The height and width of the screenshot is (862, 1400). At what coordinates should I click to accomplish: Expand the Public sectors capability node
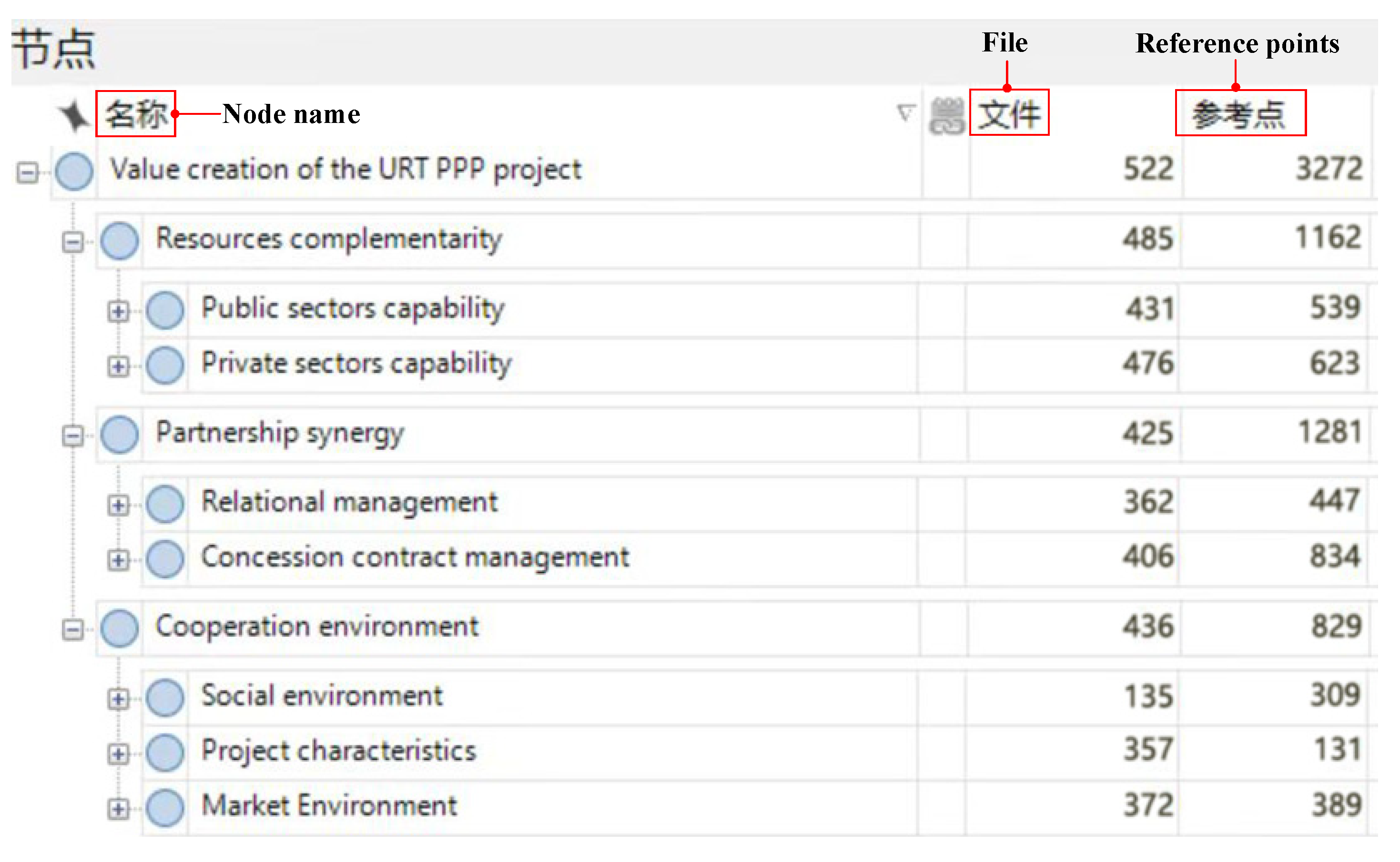pos(118,311)
